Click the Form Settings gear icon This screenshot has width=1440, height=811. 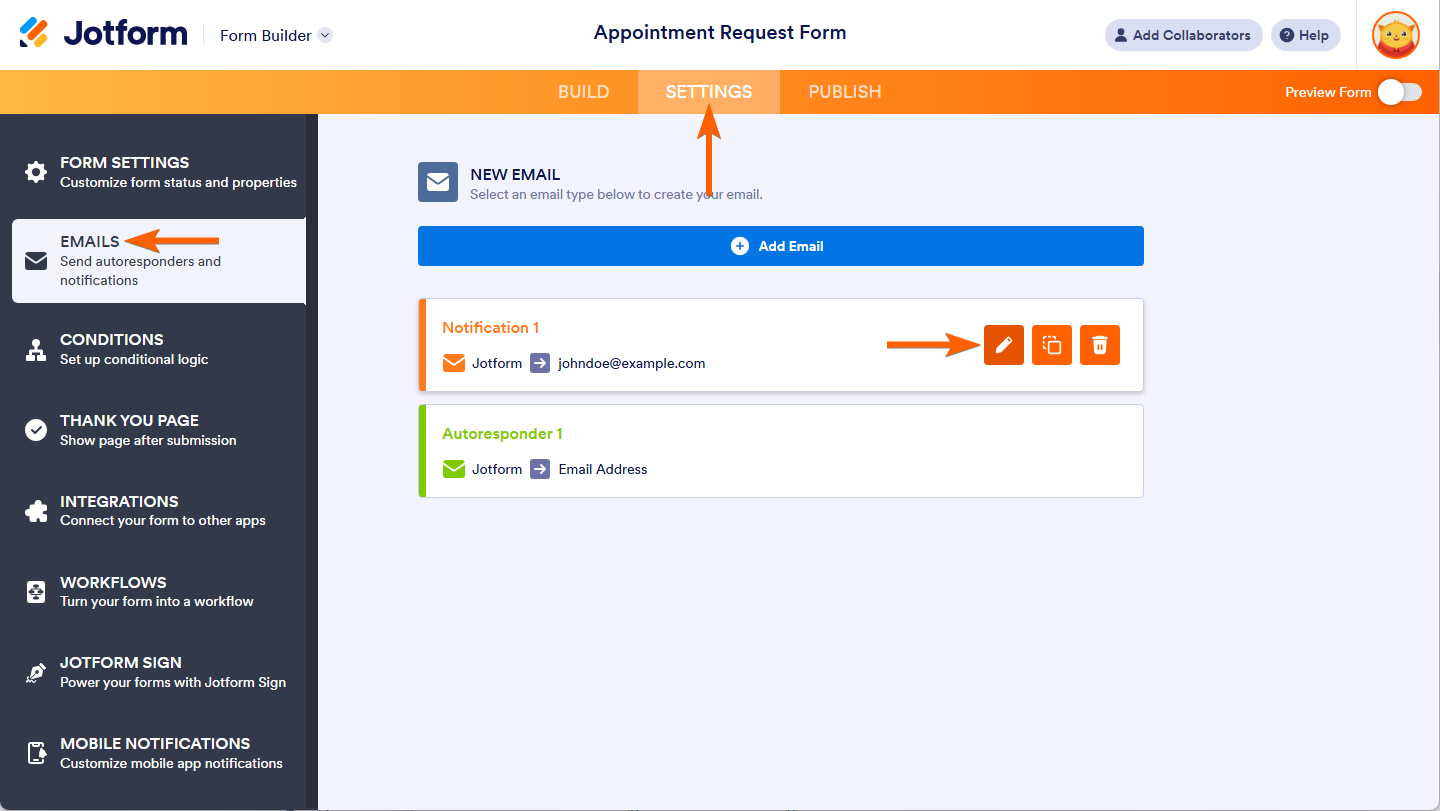pyautogui.click(x=36, y=172)
